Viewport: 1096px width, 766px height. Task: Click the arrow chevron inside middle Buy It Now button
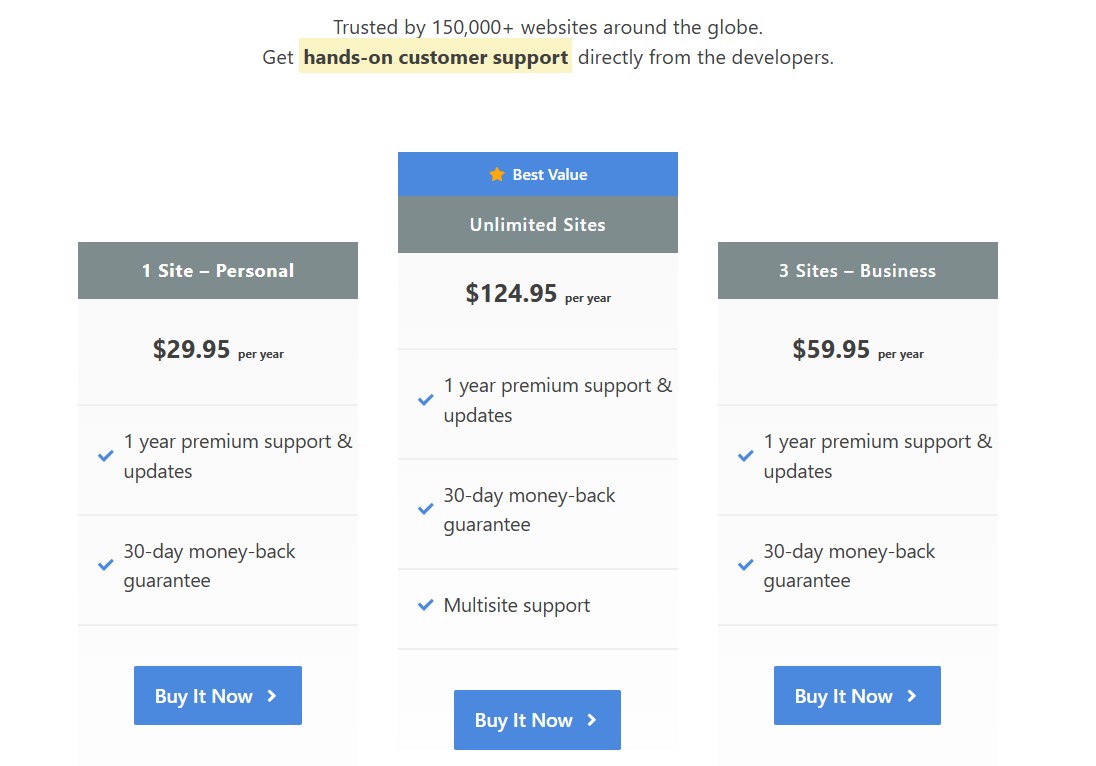coord(591,720)
